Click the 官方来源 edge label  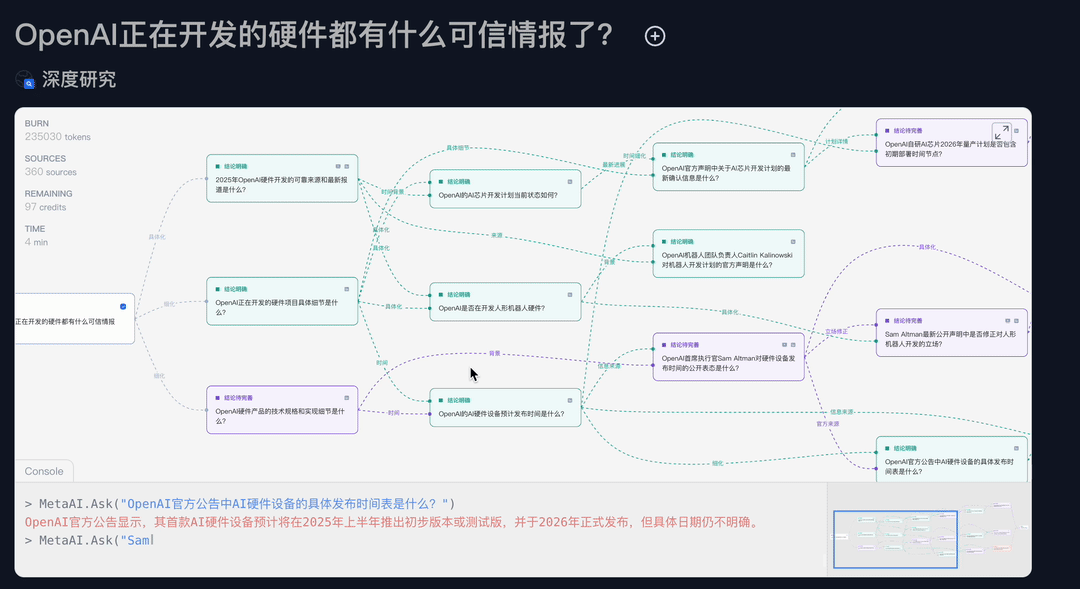coord(828,424)
